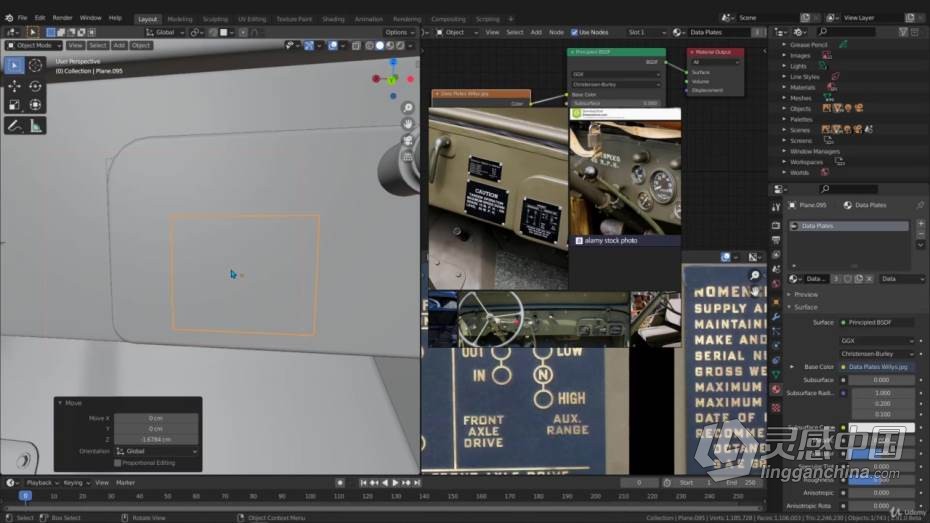The width and height of the screenshot is (930, 523).
Task: Activate the 3D Cursor tool
Action: (36, 65)
